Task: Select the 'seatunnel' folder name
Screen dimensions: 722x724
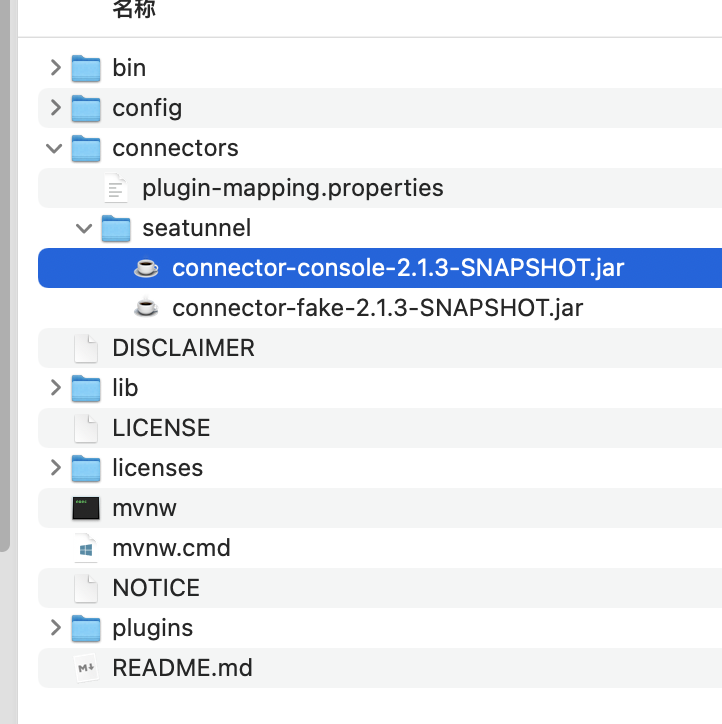Action: click(x=197, y=228)
